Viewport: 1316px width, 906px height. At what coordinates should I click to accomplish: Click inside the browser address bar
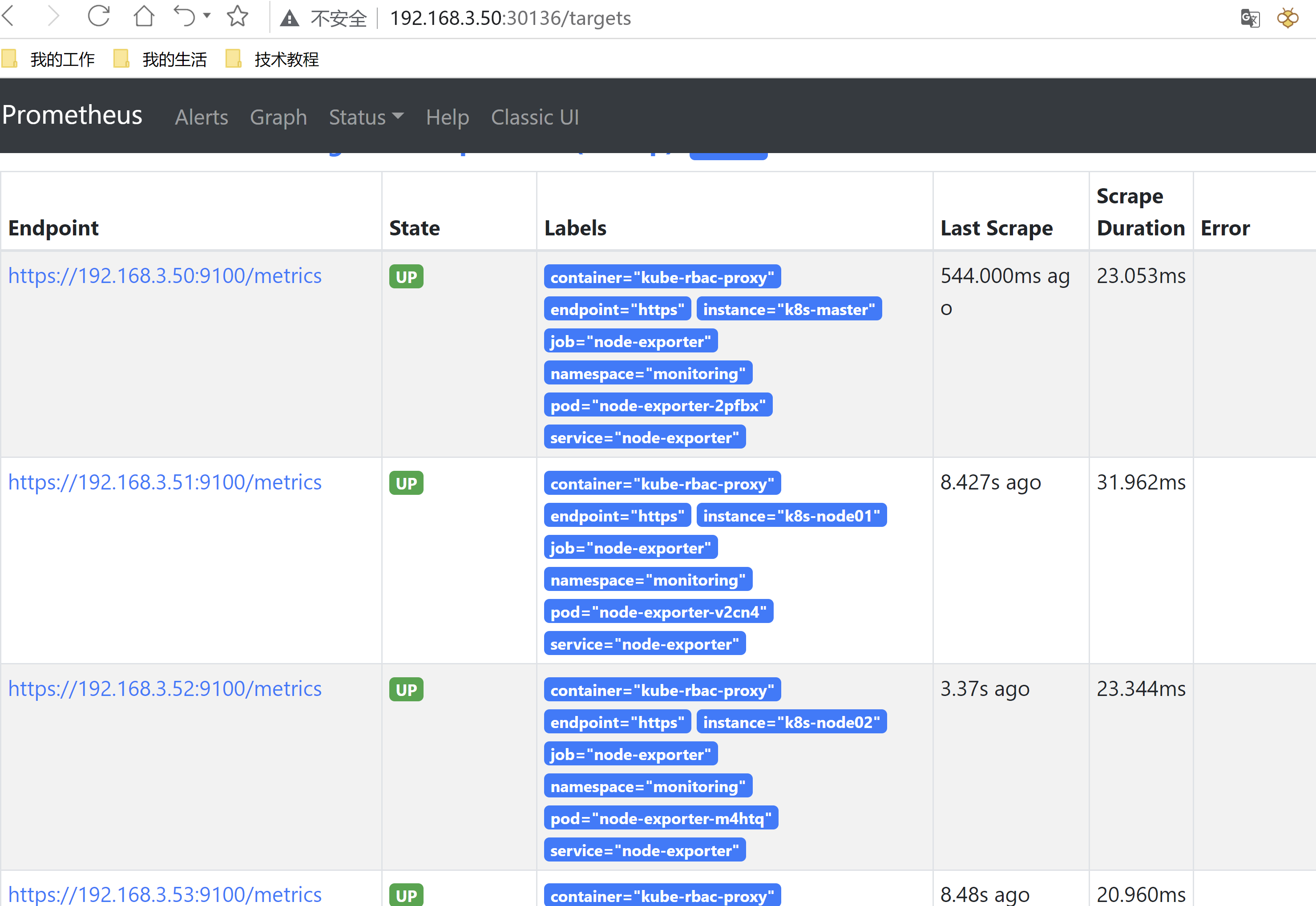(x=738, y=18)
